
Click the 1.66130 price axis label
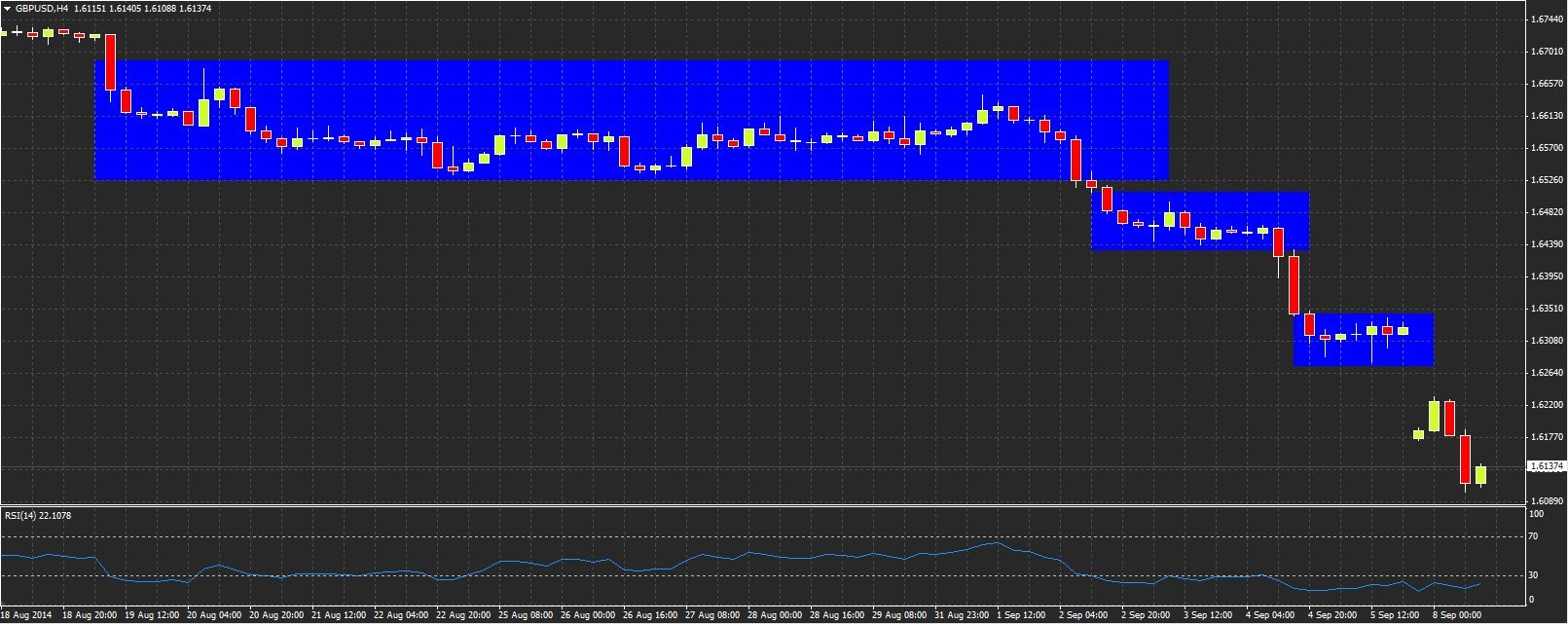tap(1548, 115)
